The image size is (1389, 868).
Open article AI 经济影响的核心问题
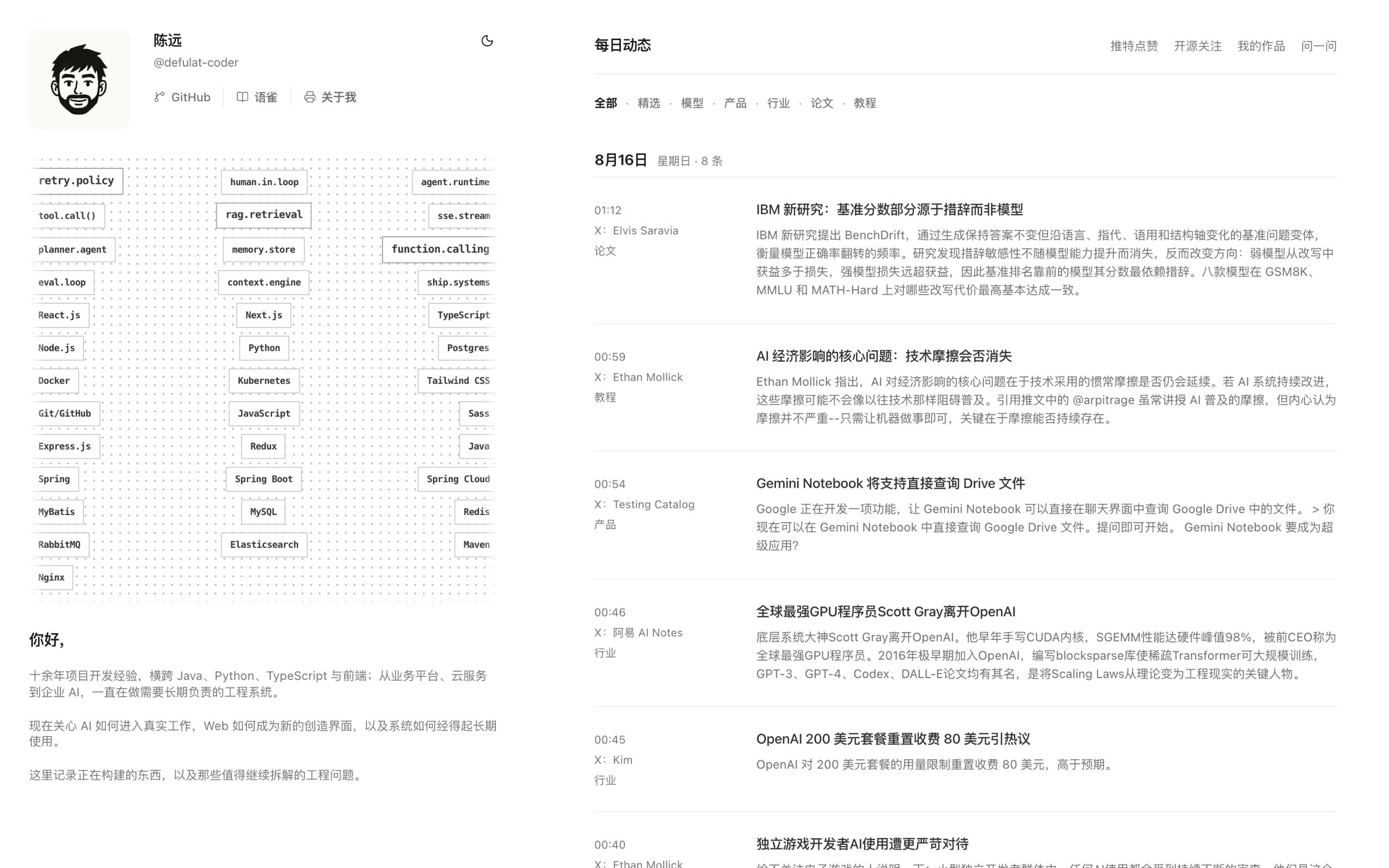coord(884,356)
